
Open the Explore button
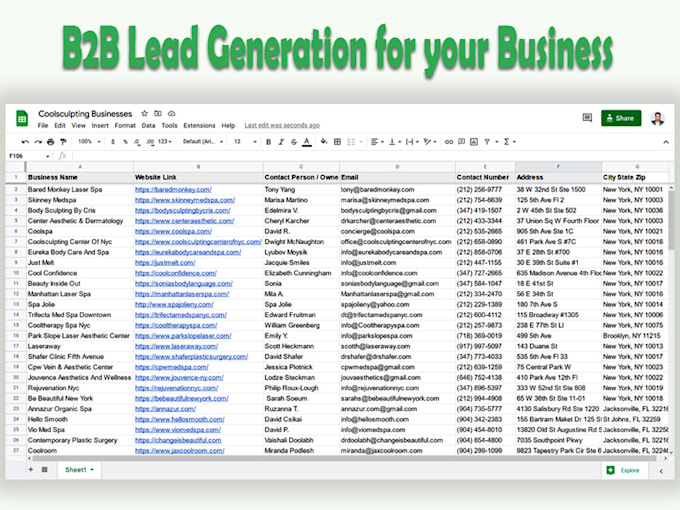tap(624, 470)
